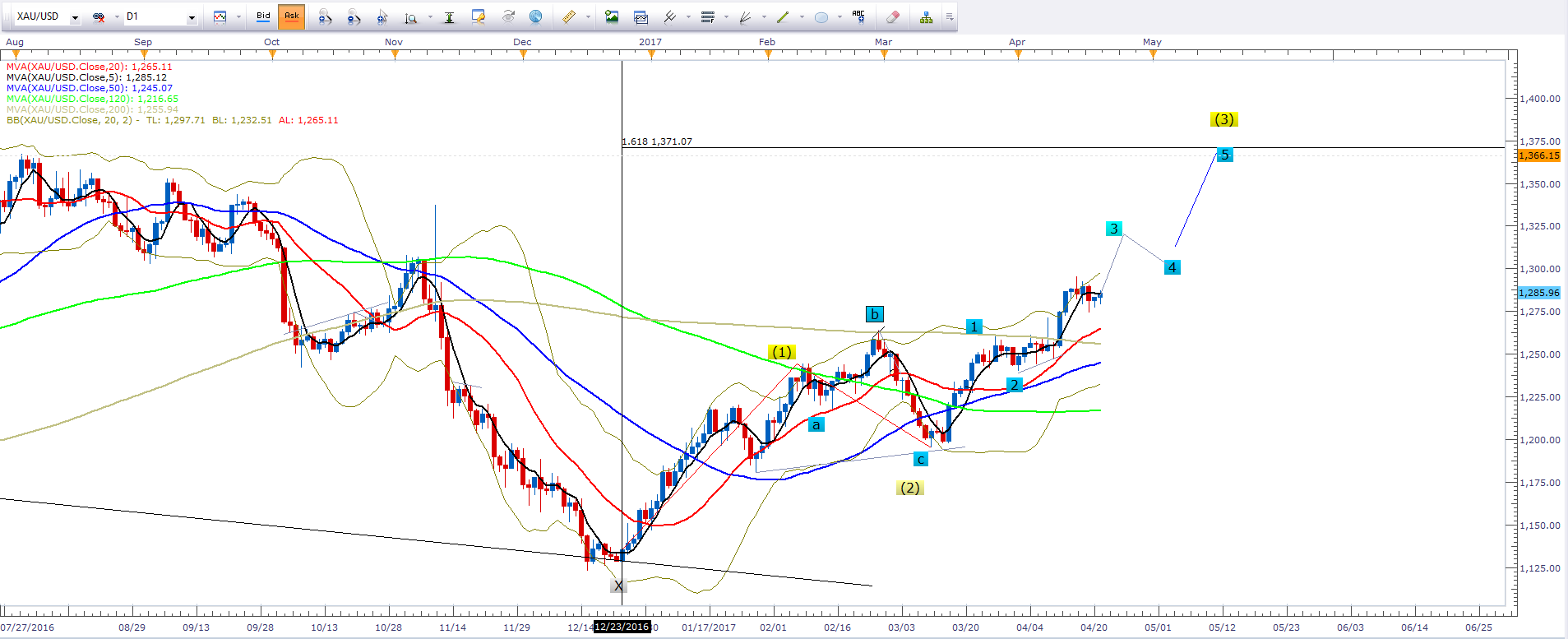Image resolution: width=1568 pixels, height=639 pixels.
Task: Toggle the Ask price button
Action: 292,16
